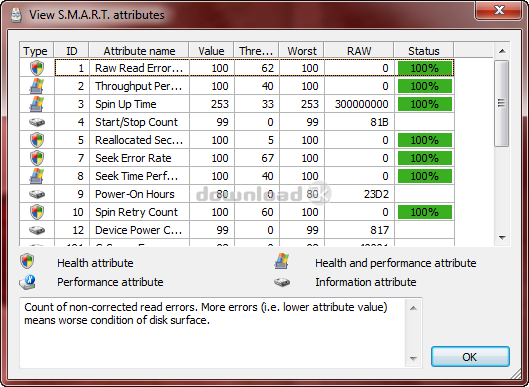Select the 'Throughput Per…' attribute name
This screenshot has height=387, width=529.
tap(139, 86)
